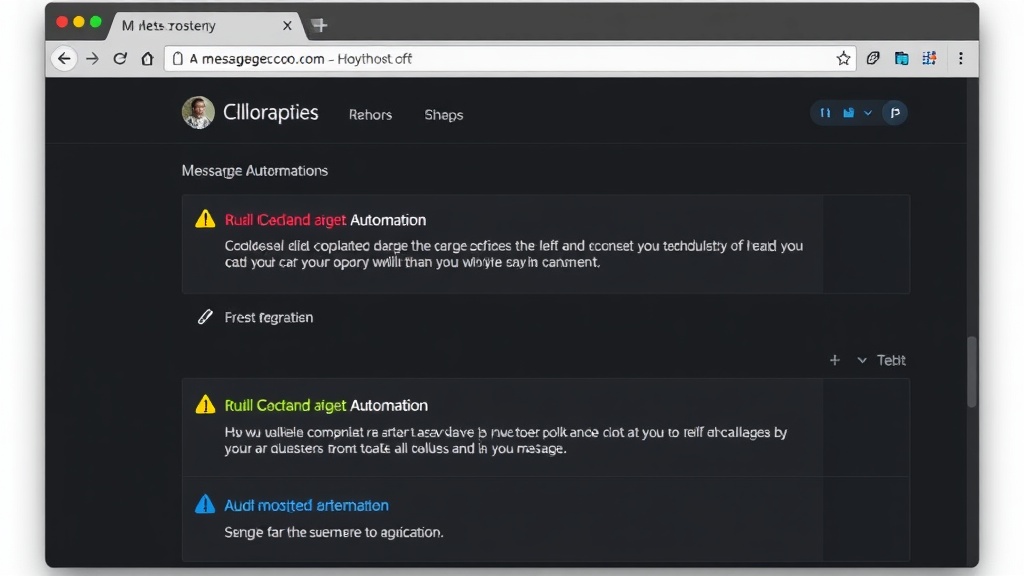Click the vertical scrollbar on the right

coord(971,370)
